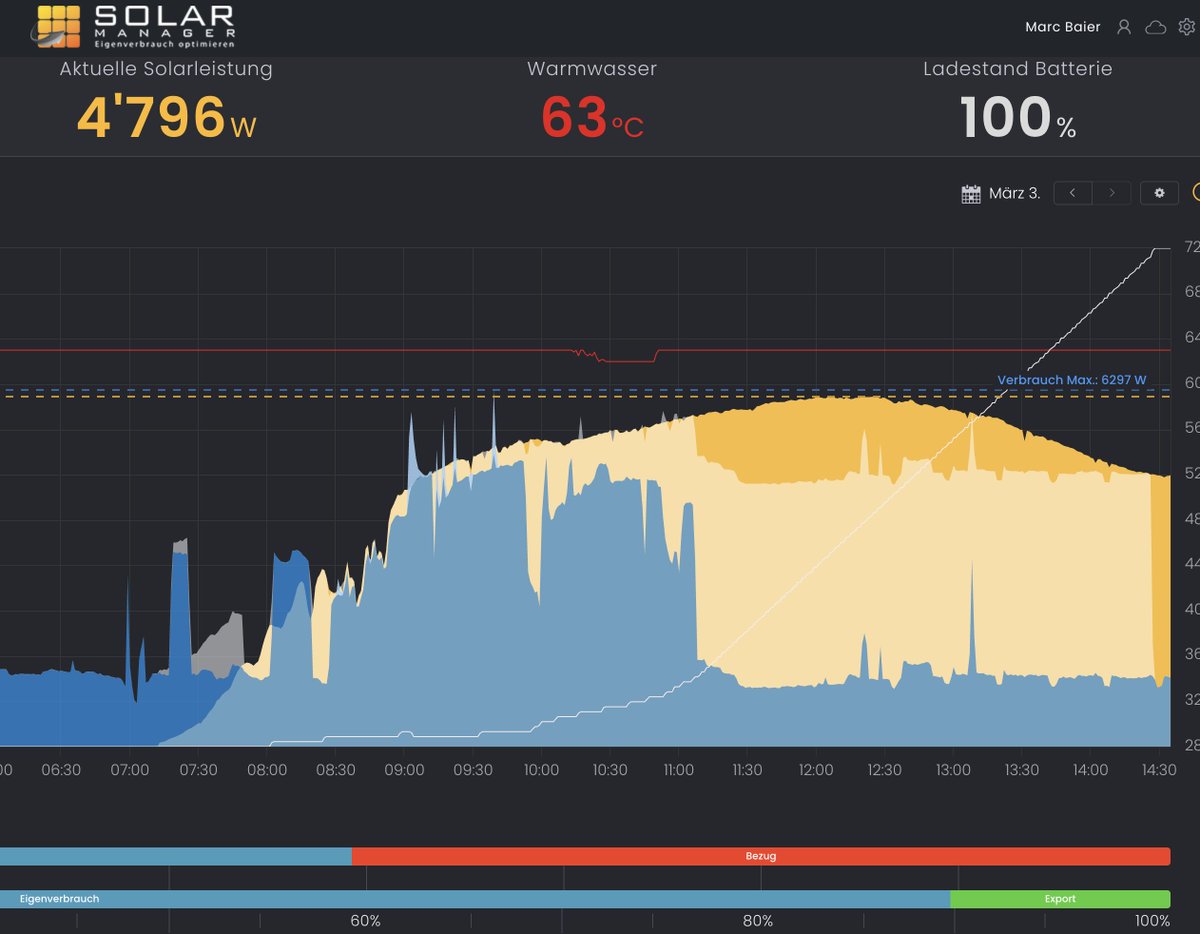
Task: Open the chart settings gear above the graph
Action: pos(1158,192)
